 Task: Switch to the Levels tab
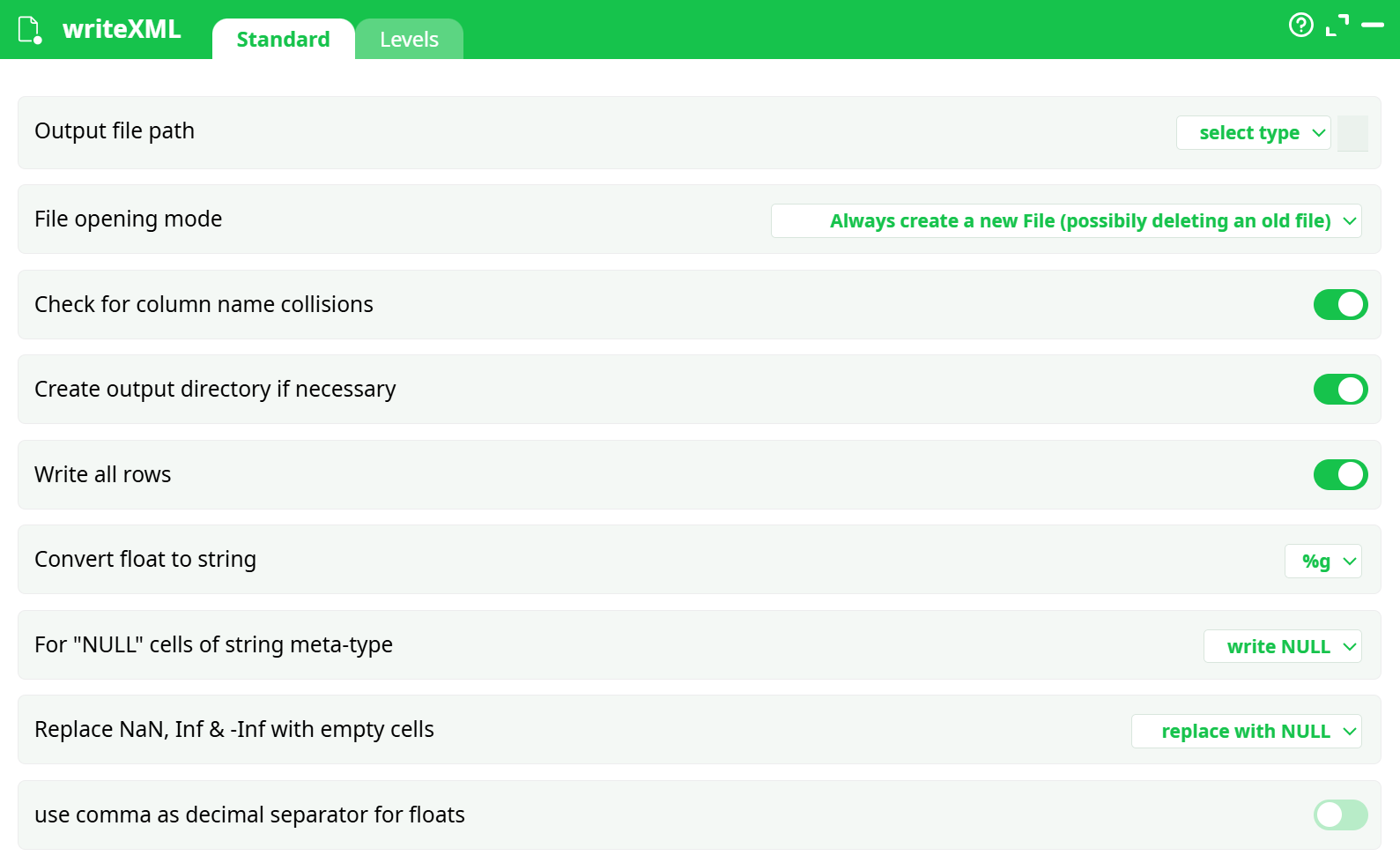click(409, 40)
